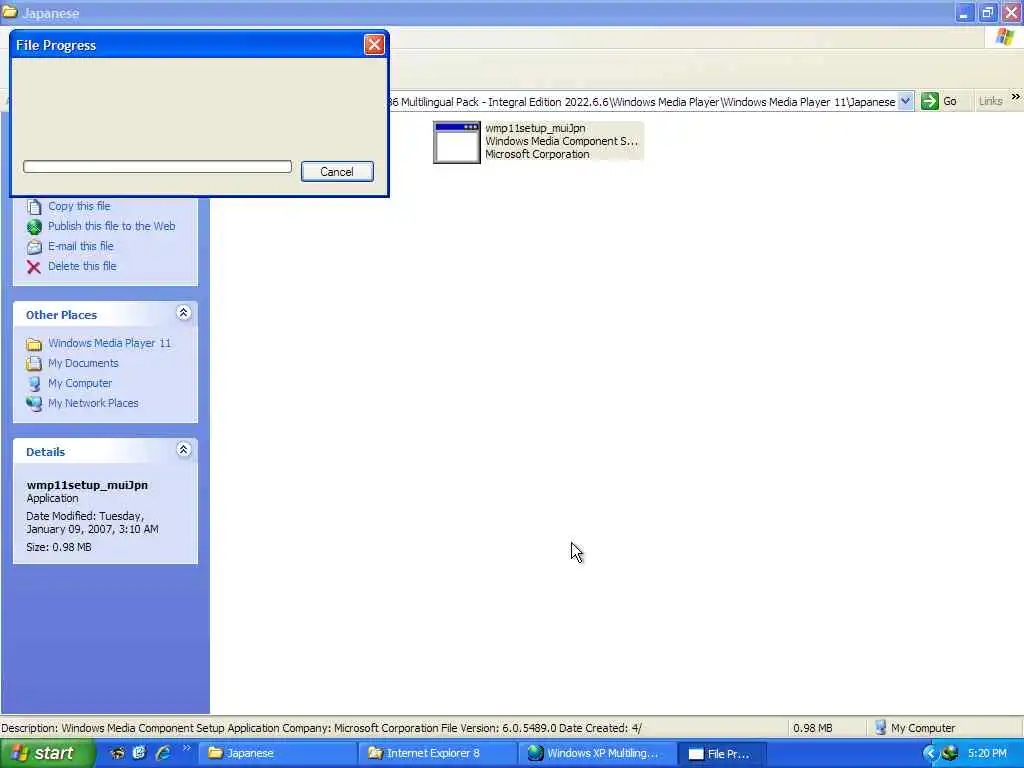The height and width of the screenshot is (768, 1024).
Task: Open My Computer in Other Places
Action: pyautogui.click(x=80, y=383)
